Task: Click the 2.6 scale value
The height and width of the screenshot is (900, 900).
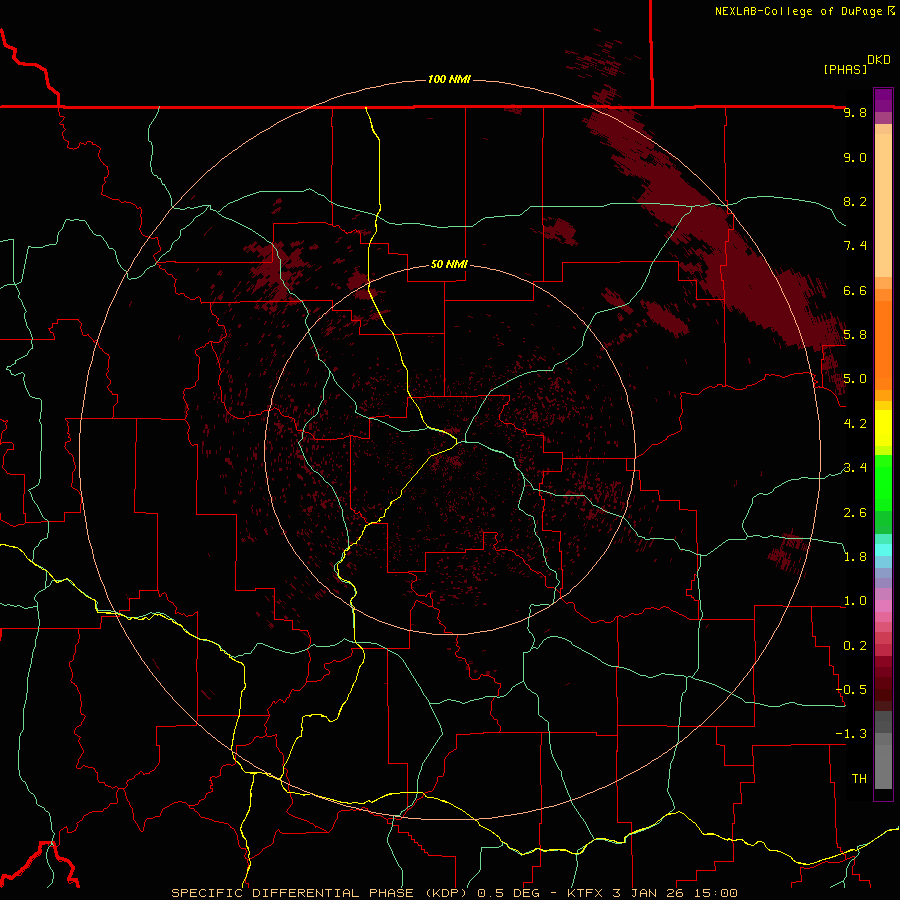Action: tap(855, 512)
